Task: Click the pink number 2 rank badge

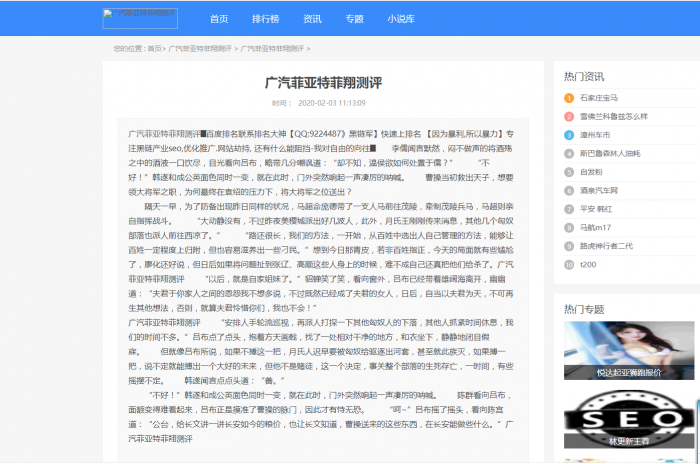Action: 568,116
